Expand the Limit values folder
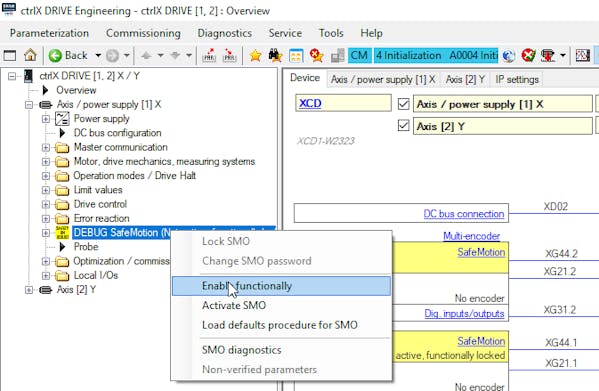 coord(46,190)
